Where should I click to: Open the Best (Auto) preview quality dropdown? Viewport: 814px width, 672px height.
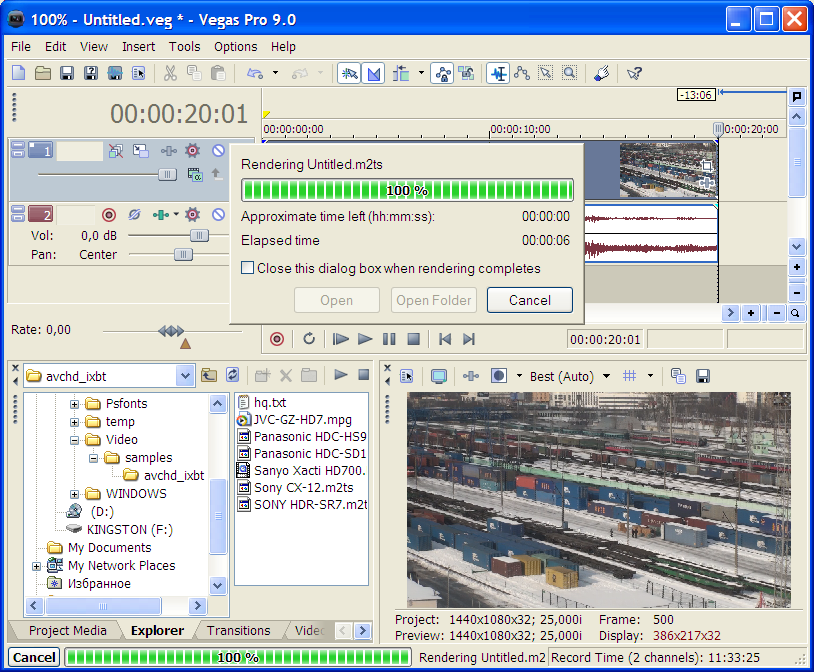pos(606,376)
